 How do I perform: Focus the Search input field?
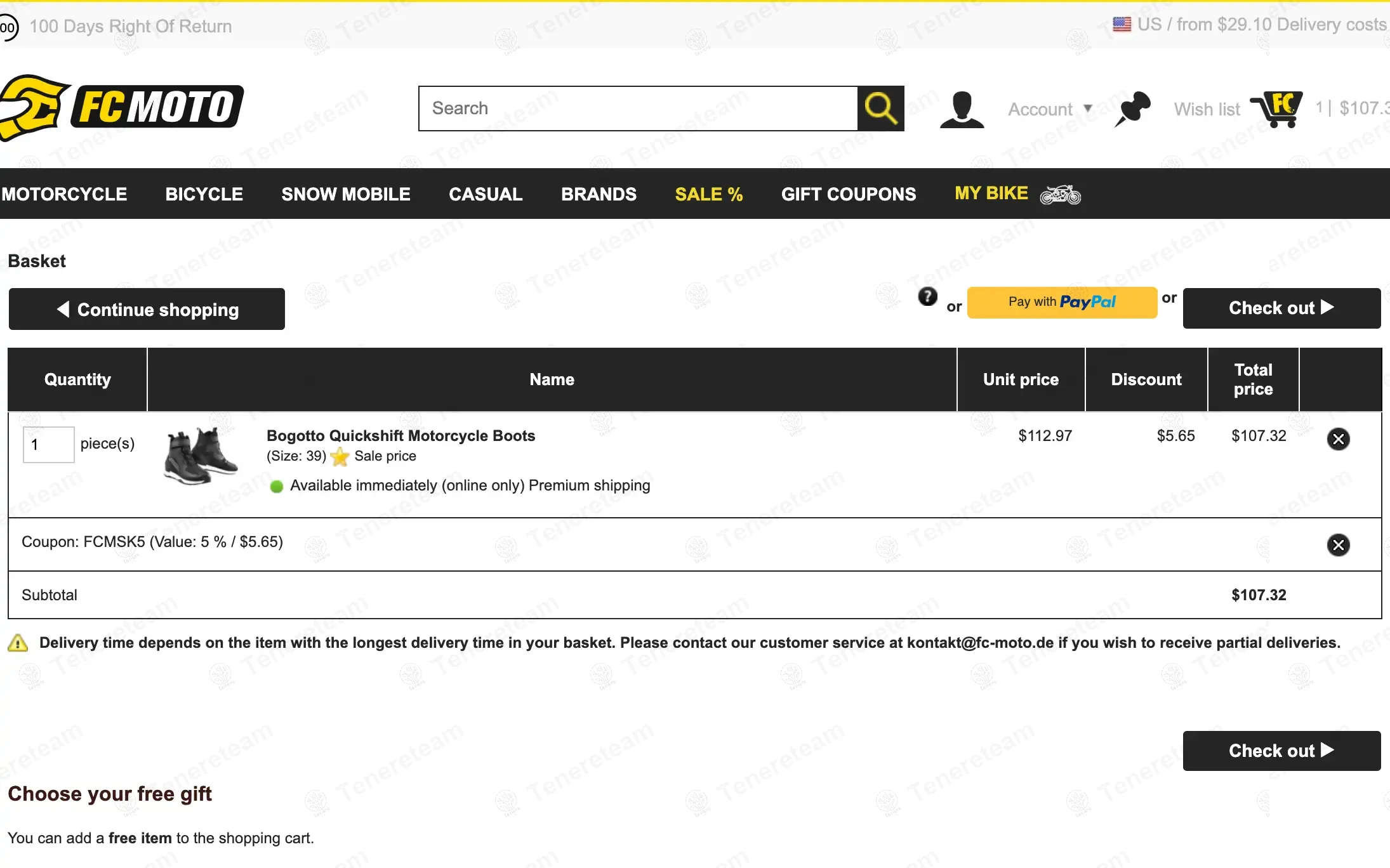tap(638, 109)
